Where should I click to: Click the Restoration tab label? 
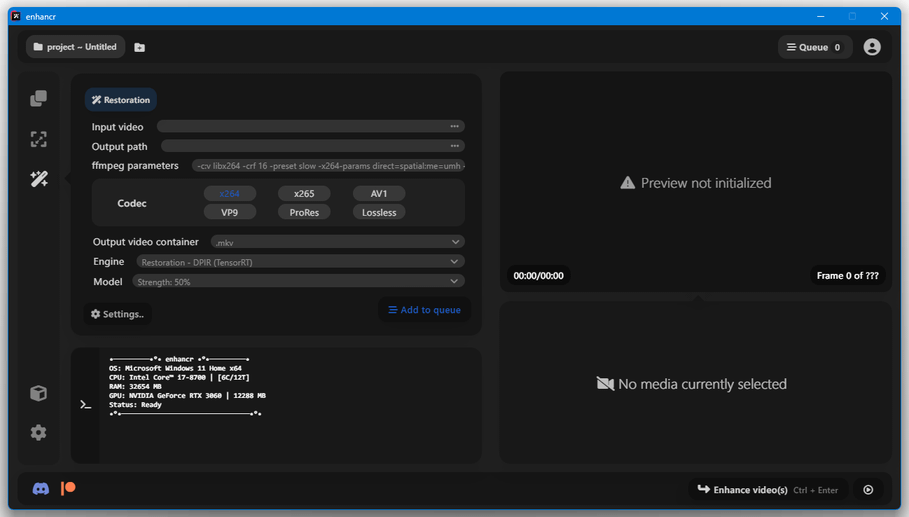click(x=121, y=100)
